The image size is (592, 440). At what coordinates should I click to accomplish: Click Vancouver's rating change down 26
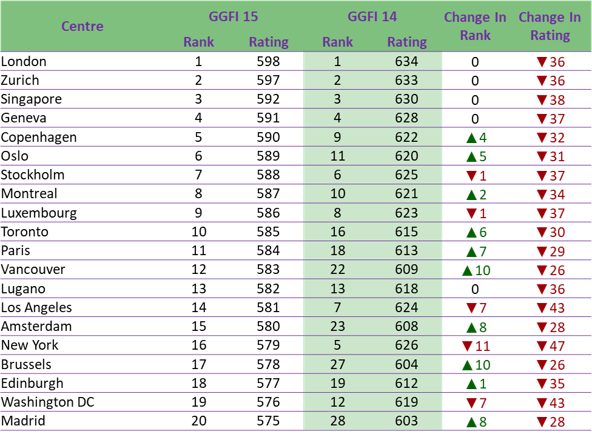[x=550, y=270]
